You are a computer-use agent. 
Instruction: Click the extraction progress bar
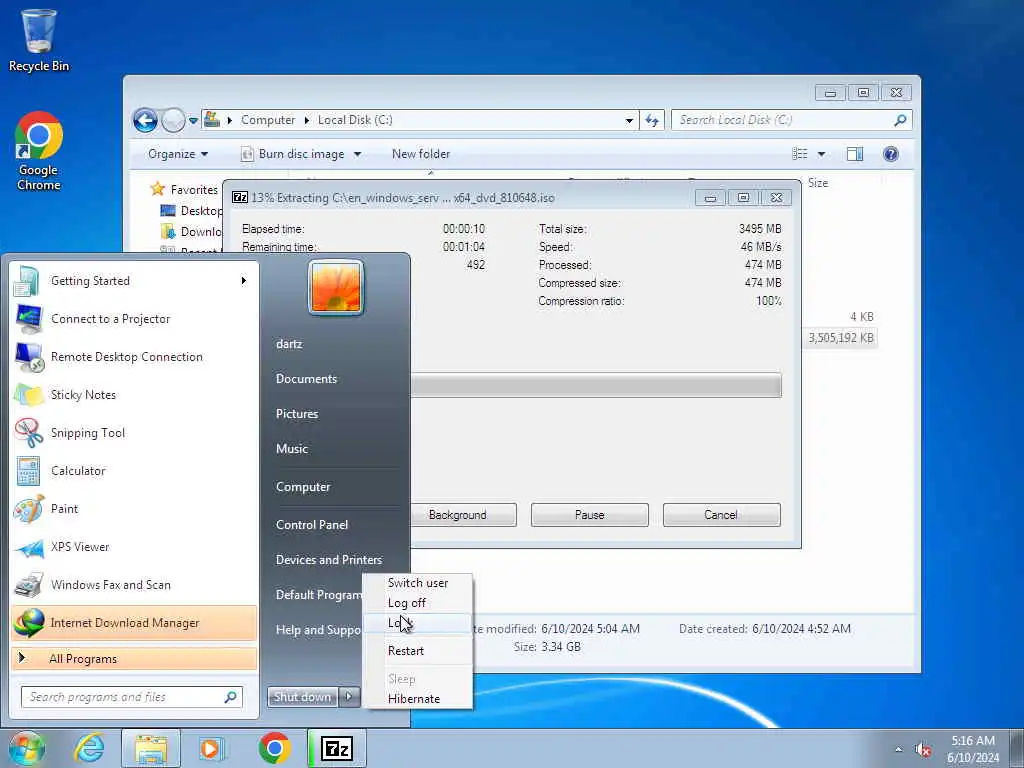(596, 385)
